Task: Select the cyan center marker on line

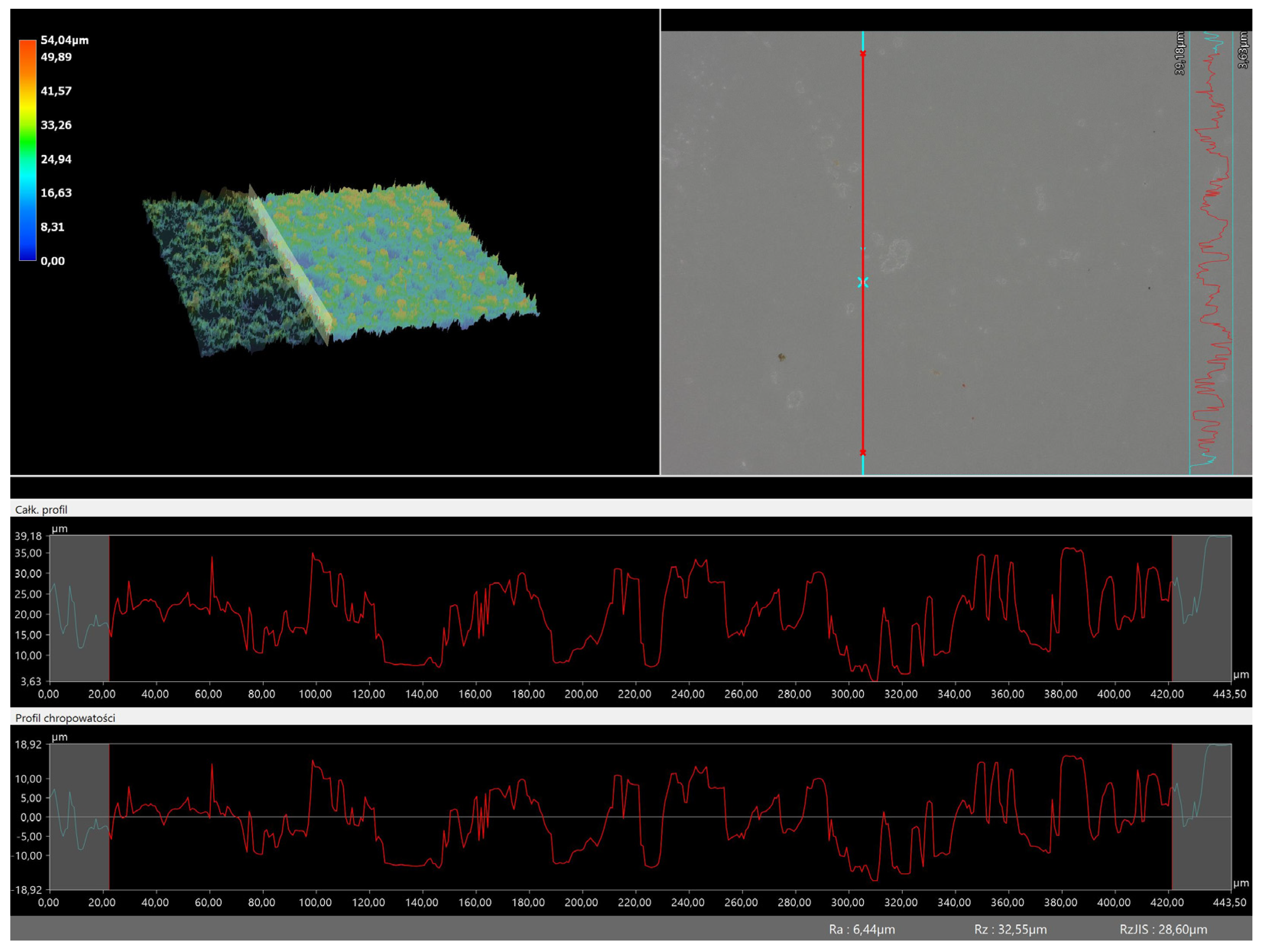Action: (x=862, y=282)
